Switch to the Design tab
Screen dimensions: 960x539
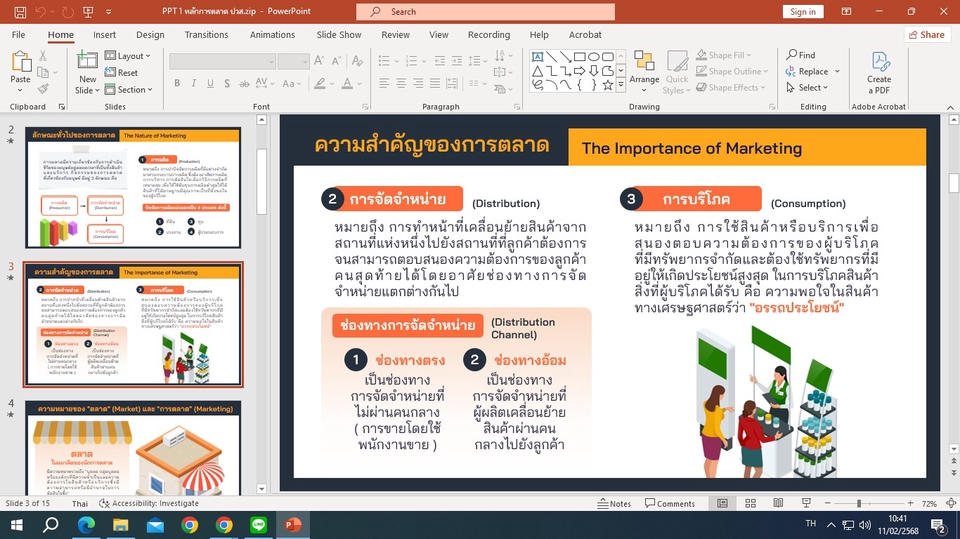[x=150, y=35]
